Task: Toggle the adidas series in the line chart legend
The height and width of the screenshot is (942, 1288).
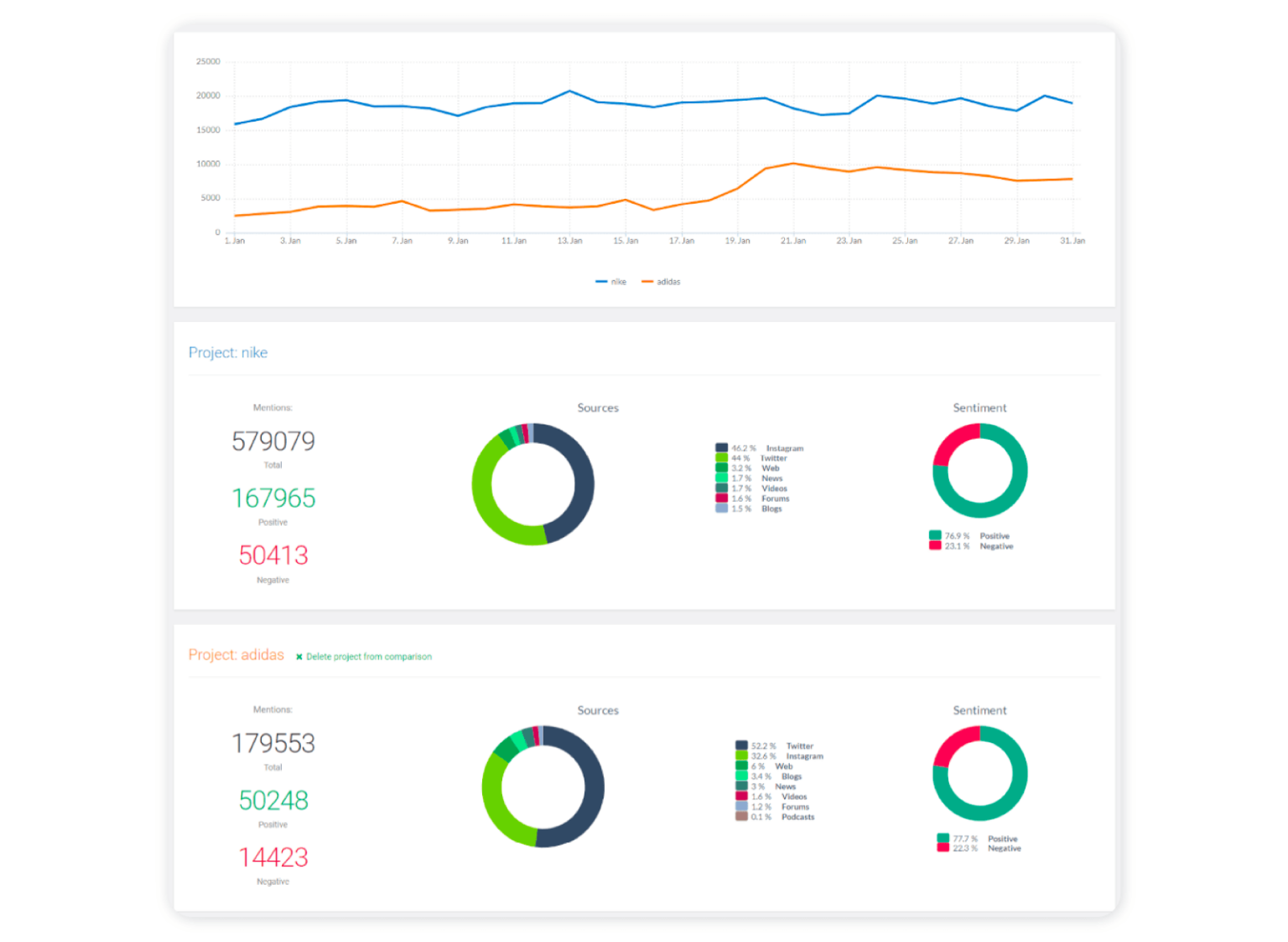Action: (662, 281)
